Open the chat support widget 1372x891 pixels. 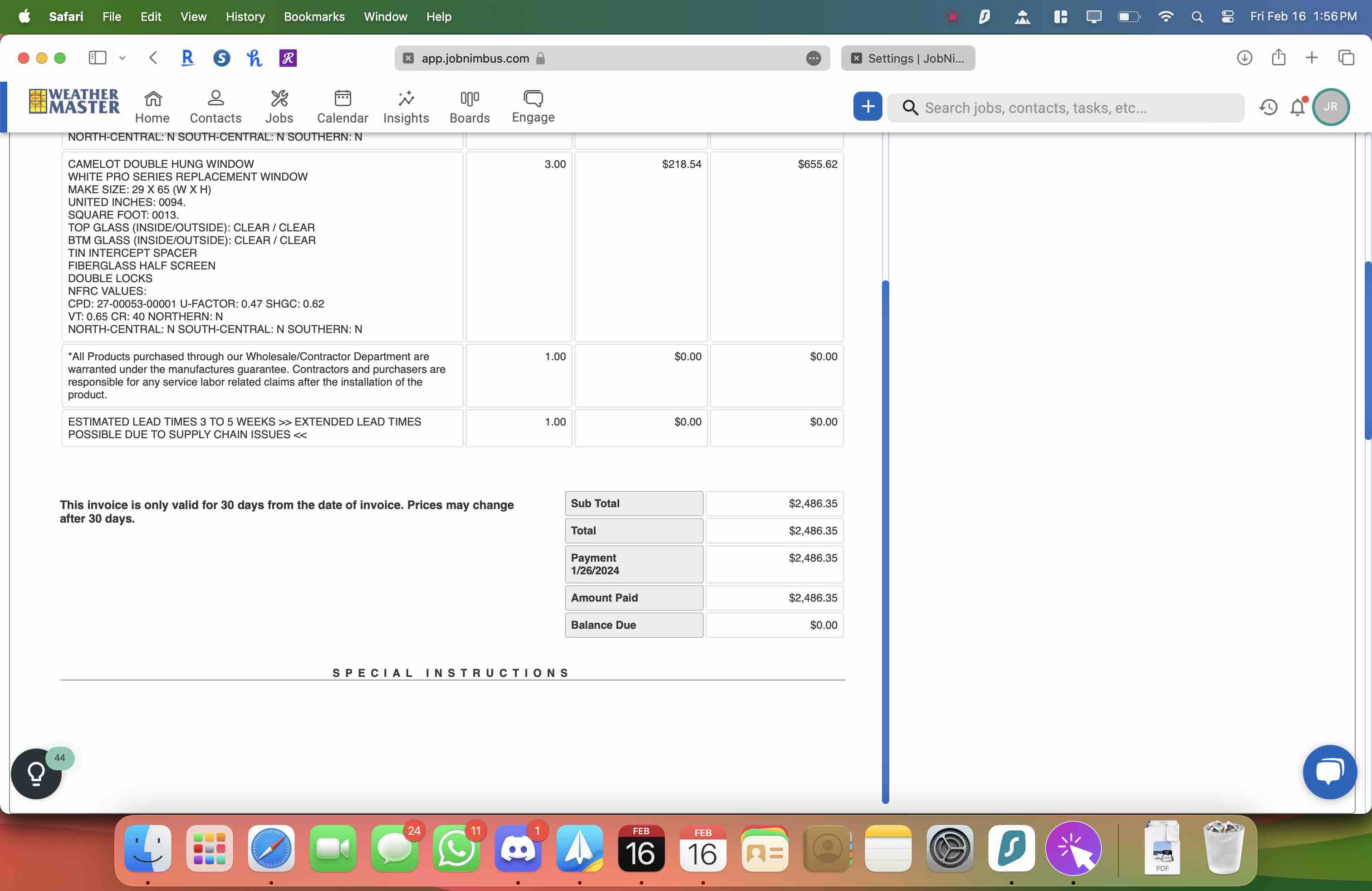pyautogui.click(x=1329, y=772)
